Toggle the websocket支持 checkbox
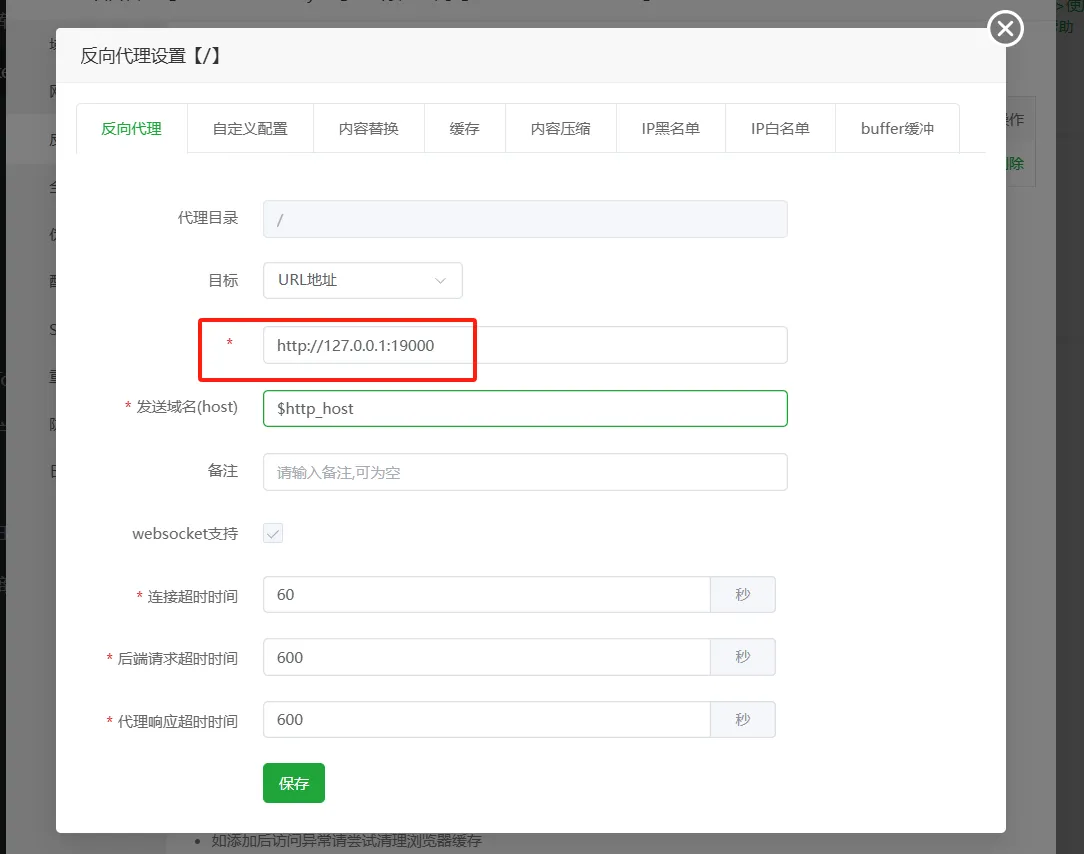 pos(273,533)
